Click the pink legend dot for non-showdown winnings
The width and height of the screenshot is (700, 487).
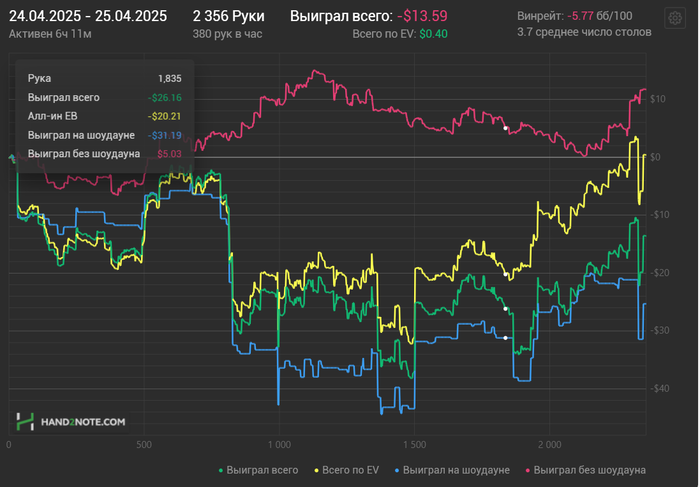528,469
